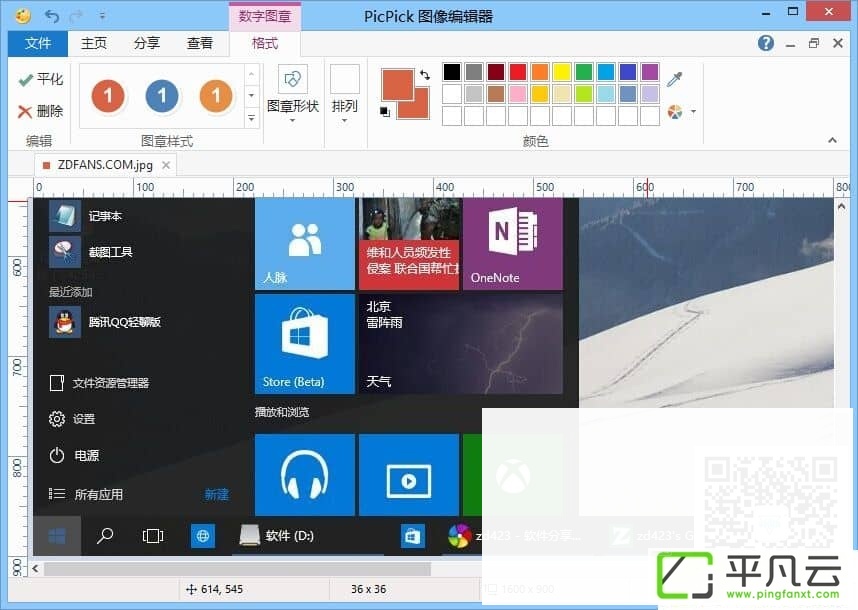
Task: Click the 软件 (D:) taskbar item
Action: pyautogui.click(x=277, y=536)
